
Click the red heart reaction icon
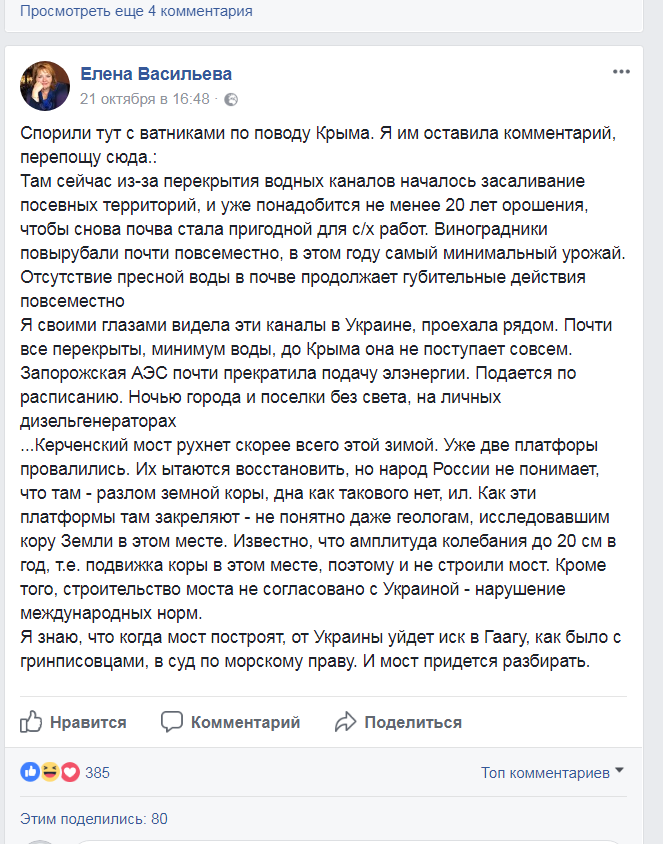tap(70, 772)
